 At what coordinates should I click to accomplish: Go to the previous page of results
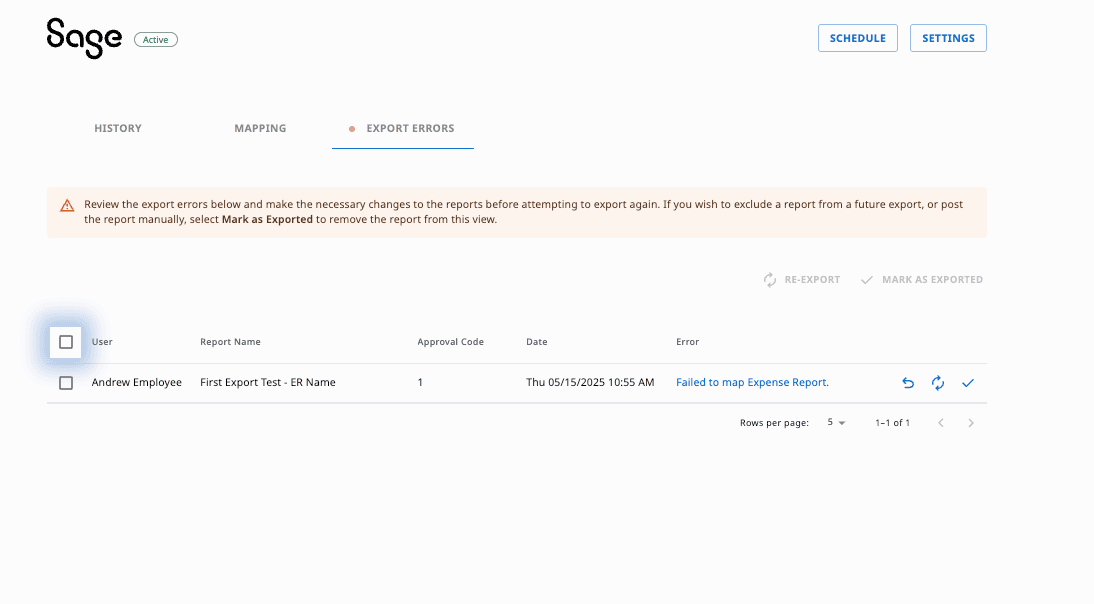[941, 423]
